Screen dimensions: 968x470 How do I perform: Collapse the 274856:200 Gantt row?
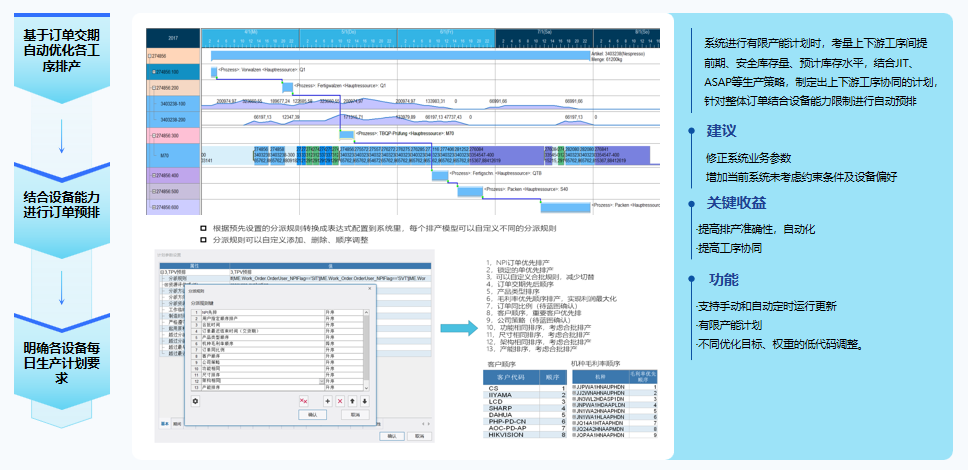click(150, 88)
